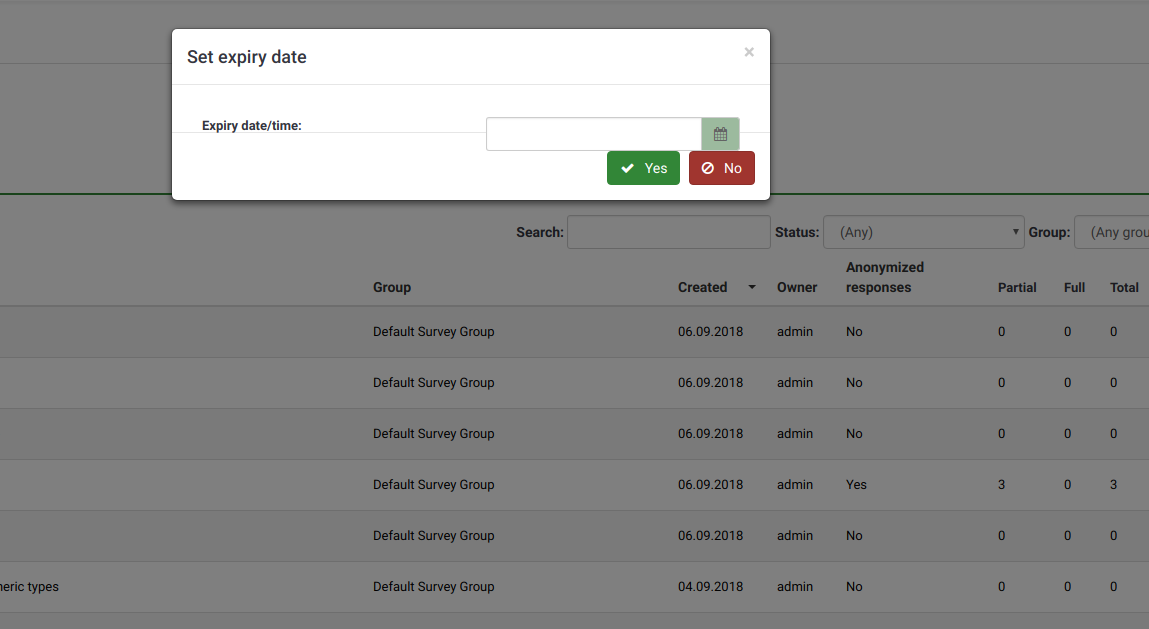Click the Expiry date/time label

[252, 126]
